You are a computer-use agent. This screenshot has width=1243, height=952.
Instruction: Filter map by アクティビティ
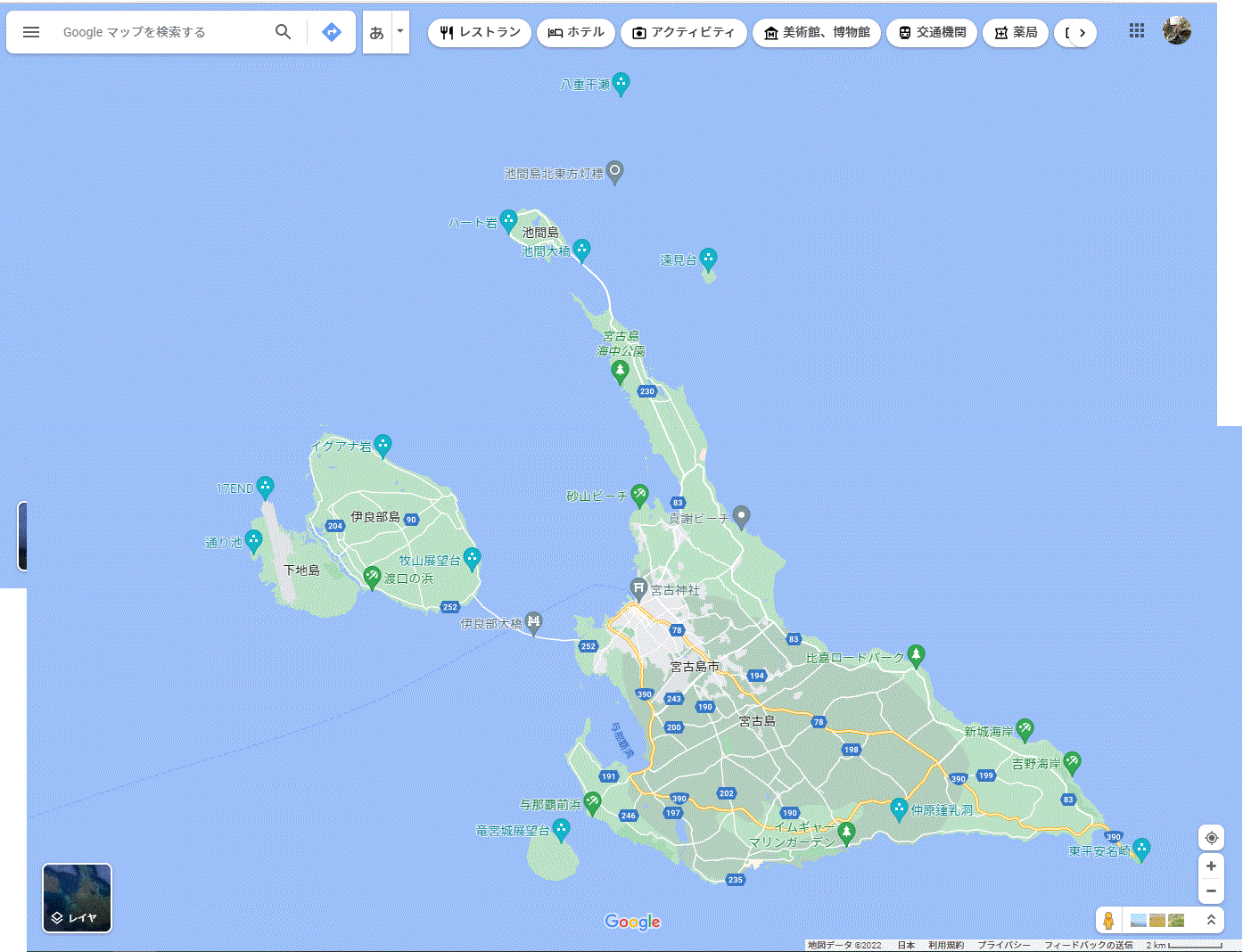pyautogui.click(x=684, y=33)
